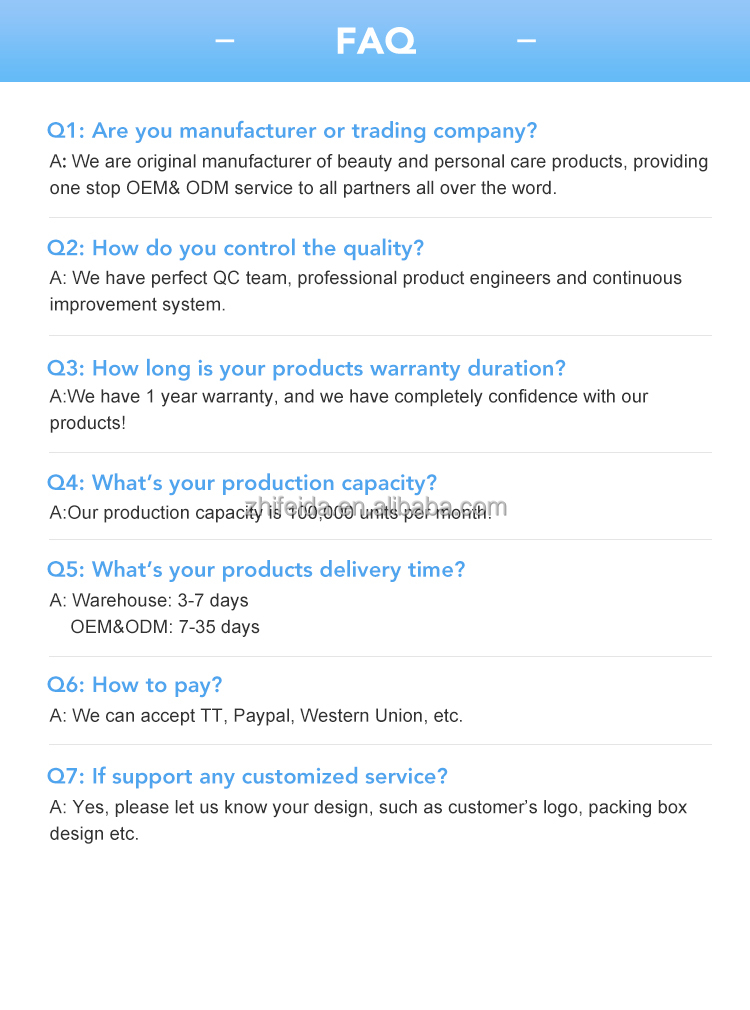Click the dash left of FAQ title
This screenshot has width=750, height=1010.
coord(225,41)
